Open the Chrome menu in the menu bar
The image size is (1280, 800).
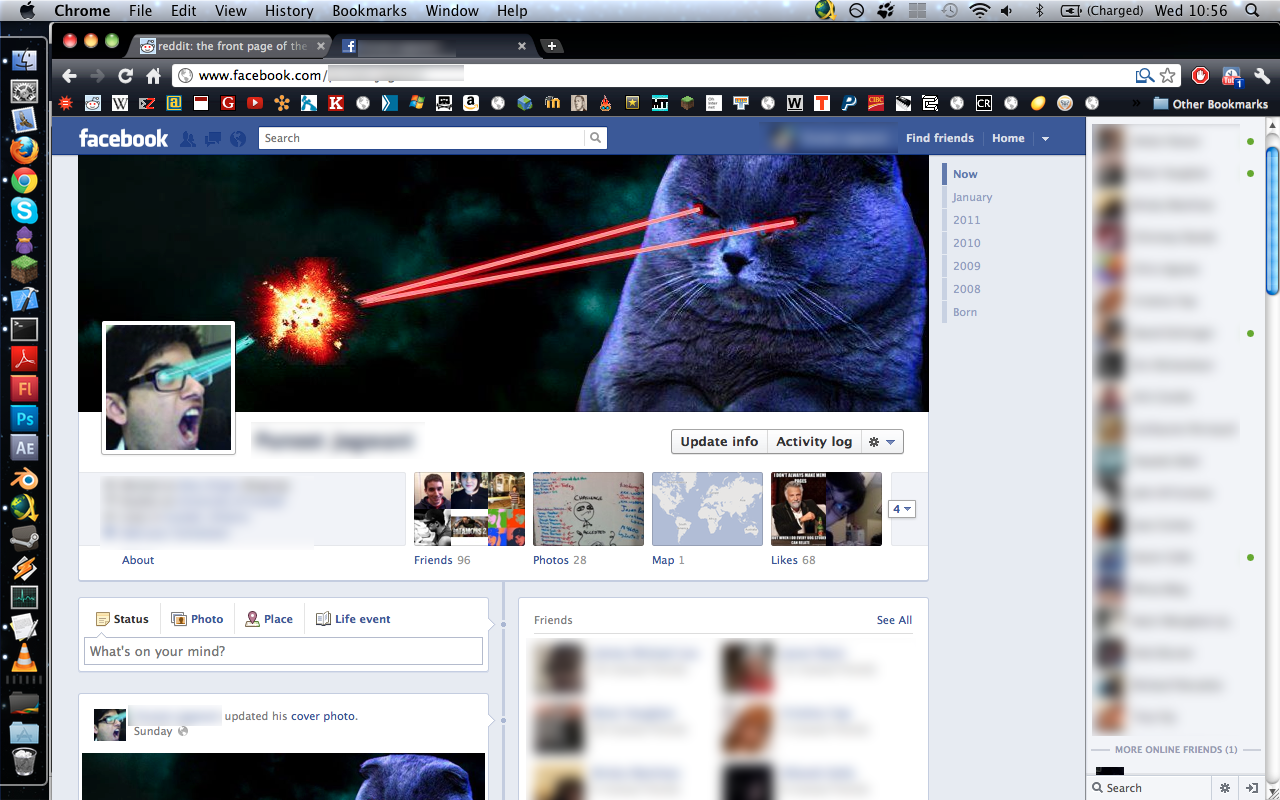tap(82, 11)
